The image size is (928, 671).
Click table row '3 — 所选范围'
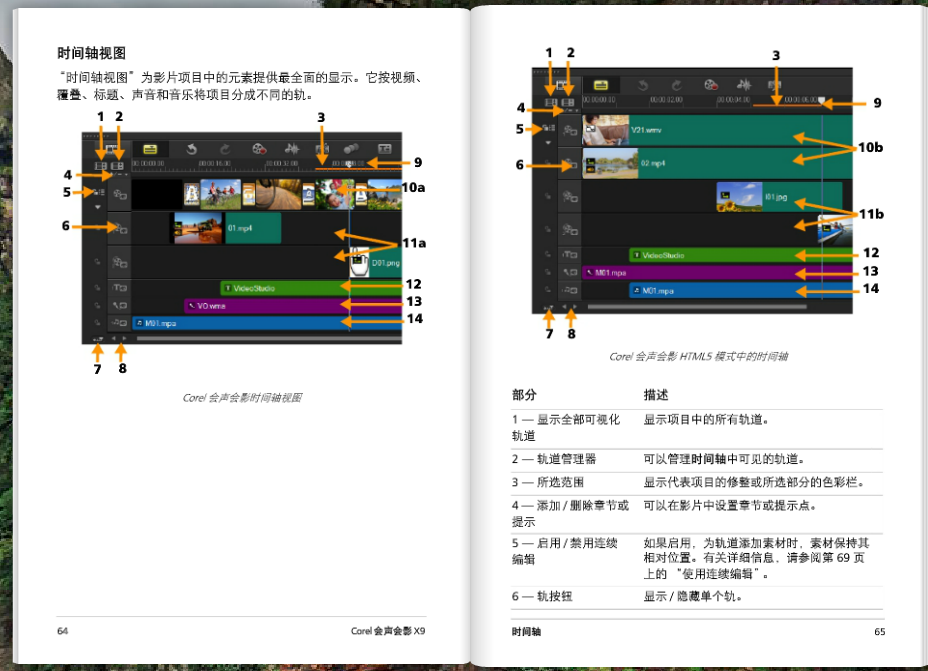[x=697, y=482]
